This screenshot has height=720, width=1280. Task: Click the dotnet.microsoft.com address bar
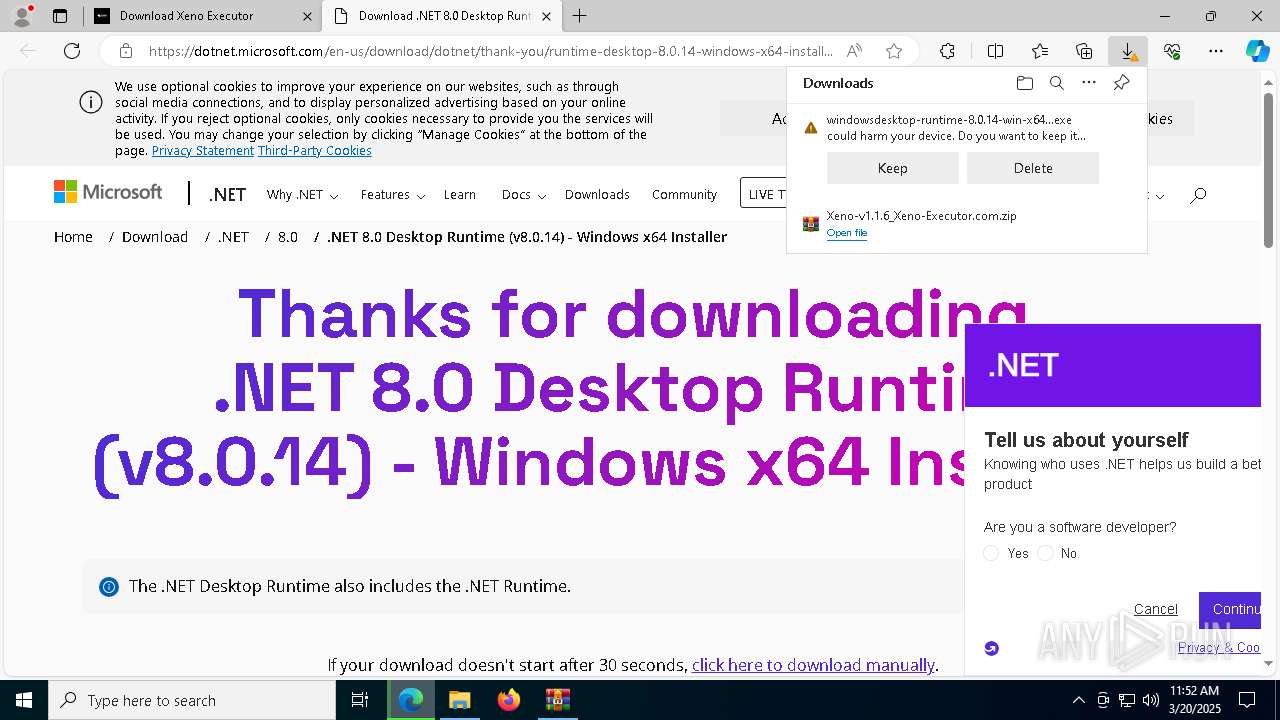[490, 51]
